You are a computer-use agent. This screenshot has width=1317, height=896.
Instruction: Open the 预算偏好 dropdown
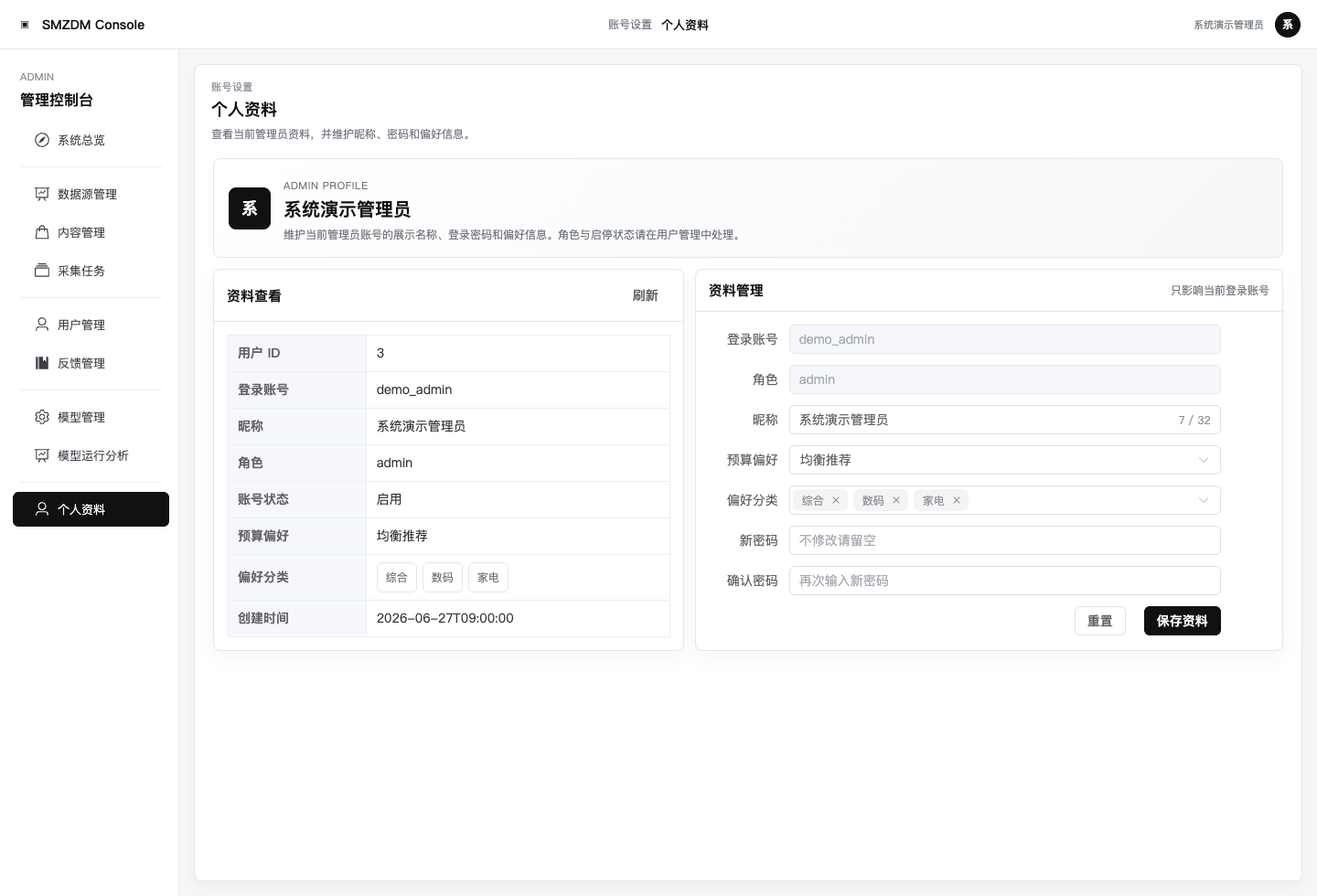[1004, 460]
